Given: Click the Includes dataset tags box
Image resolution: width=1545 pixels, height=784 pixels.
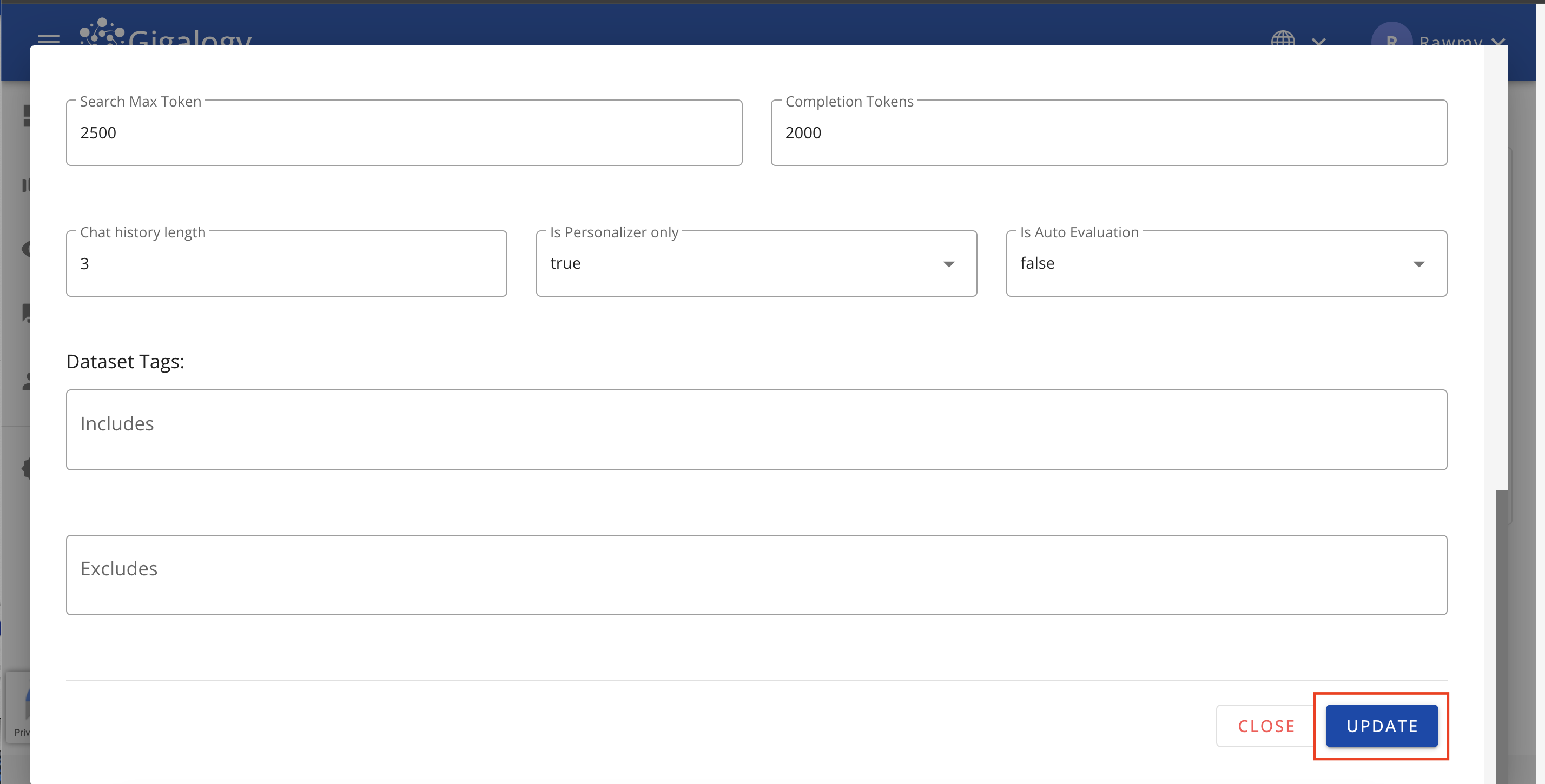Looking at the screenshot, I should [x=756, y=430].
